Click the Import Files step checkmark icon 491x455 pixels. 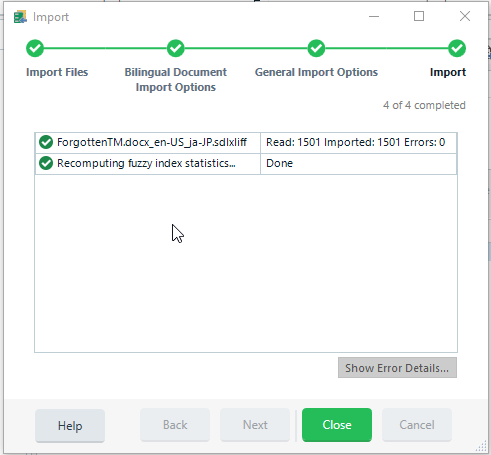click(x=35, y=49)
